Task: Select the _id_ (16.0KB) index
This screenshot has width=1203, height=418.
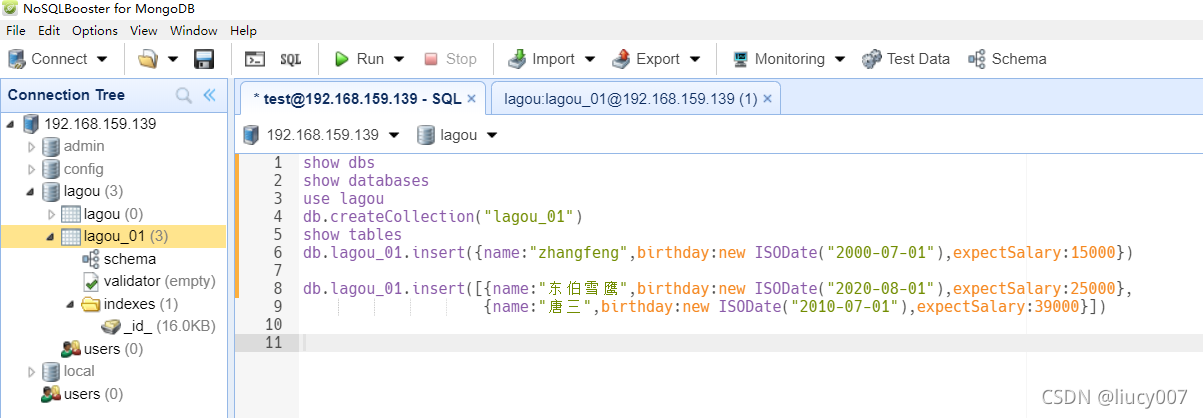Action: [169, 326]
